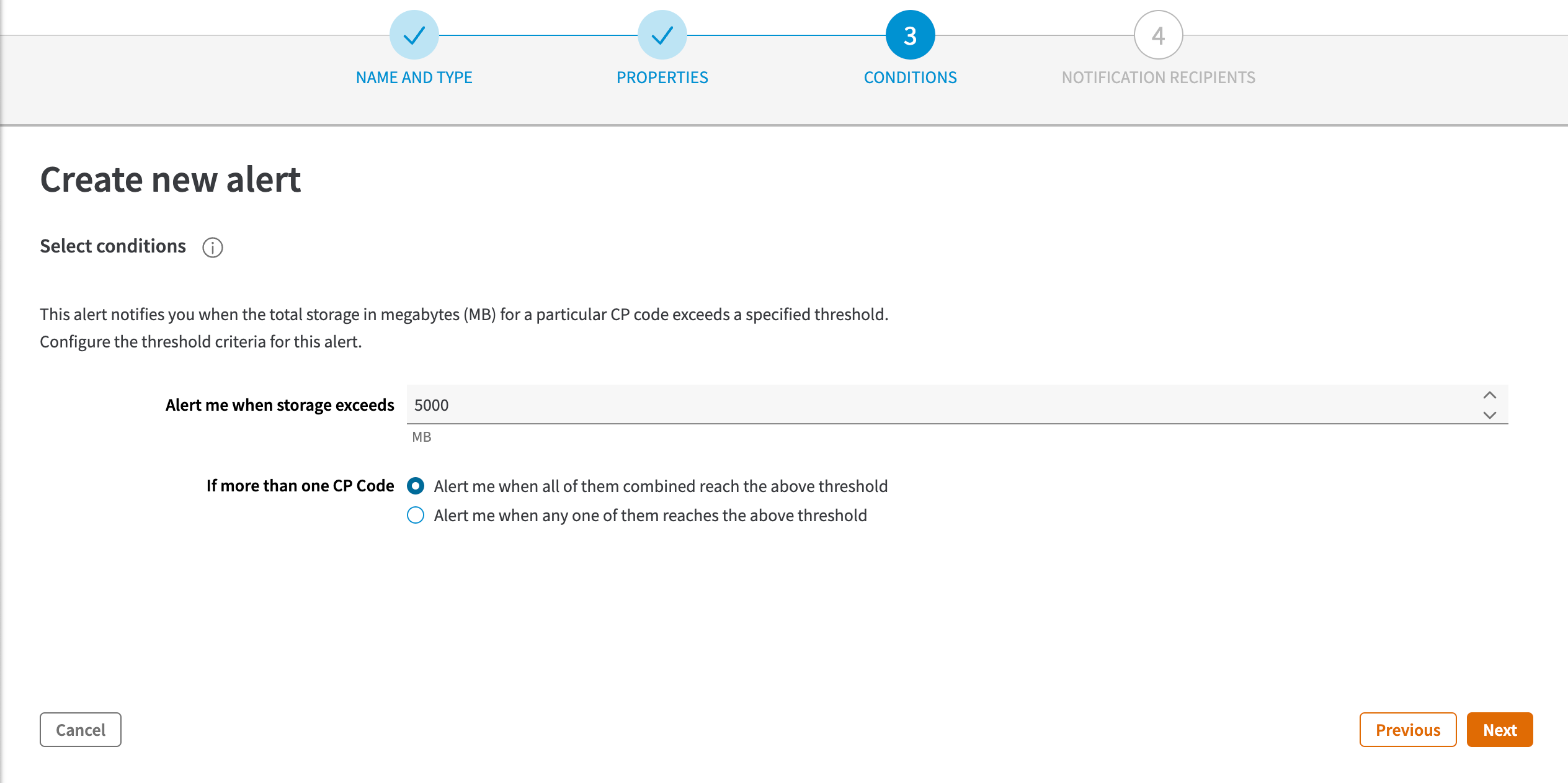Select all combined threshold radio option
1568x783 pixels.
(416, 486)
